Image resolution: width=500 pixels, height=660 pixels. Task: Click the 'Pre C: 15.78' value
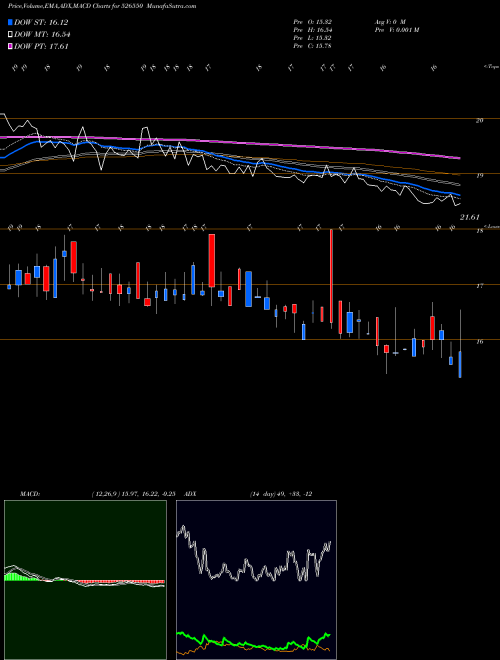tap(313, 46)
